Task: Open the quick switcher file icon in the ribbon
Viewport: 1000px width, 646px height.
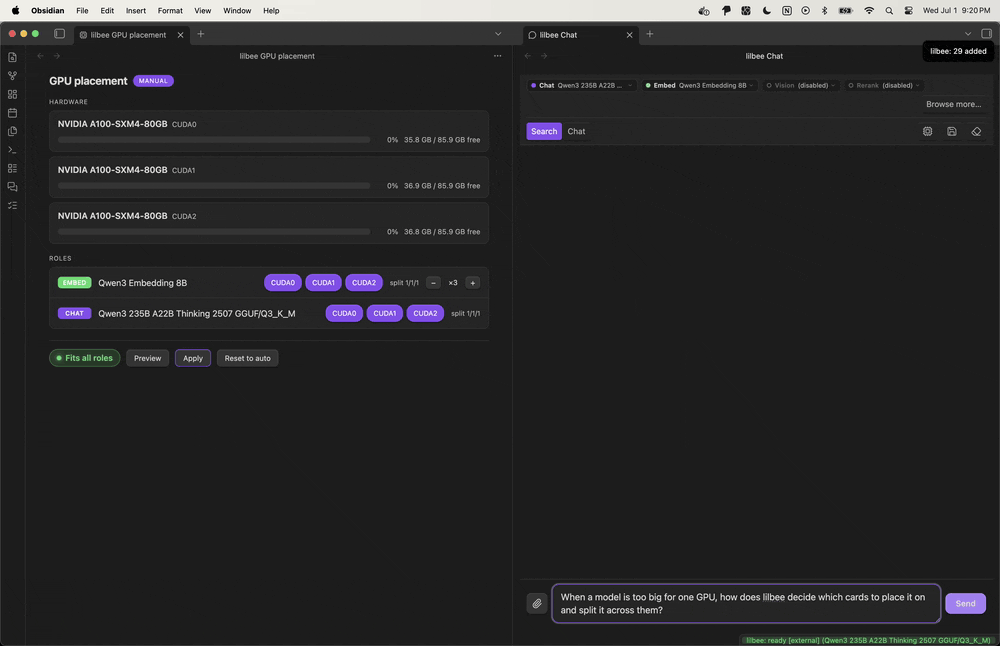Action: (x=12, y=57)
